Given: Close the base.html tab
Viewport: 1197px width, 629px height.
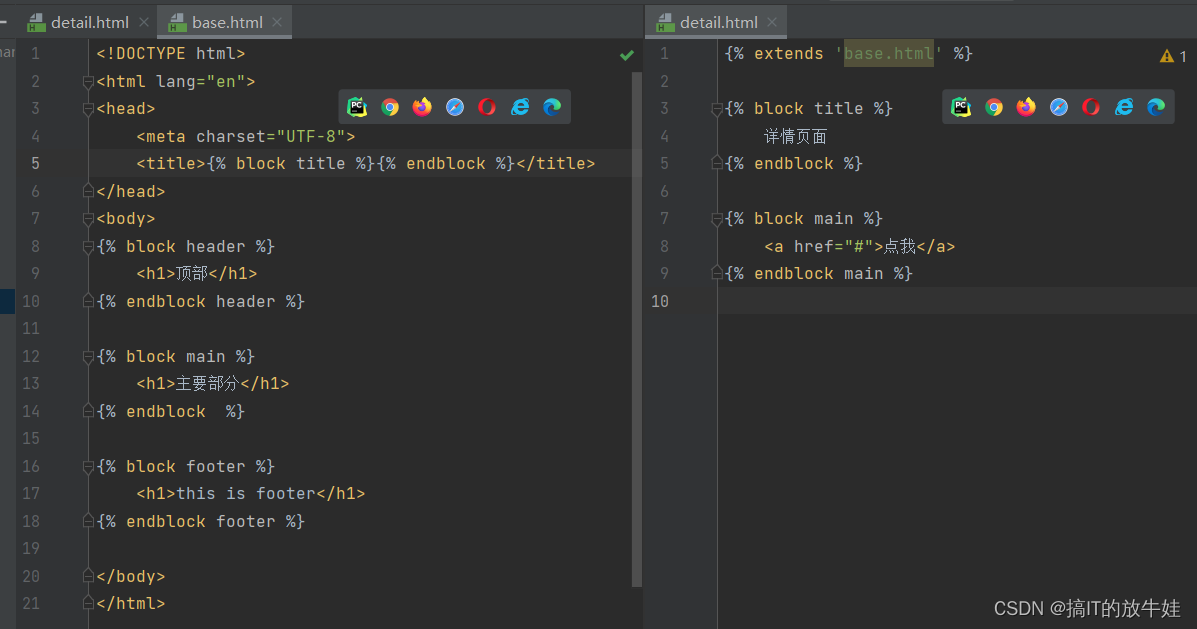Looking at the screenshot, I should click(277, 22).
